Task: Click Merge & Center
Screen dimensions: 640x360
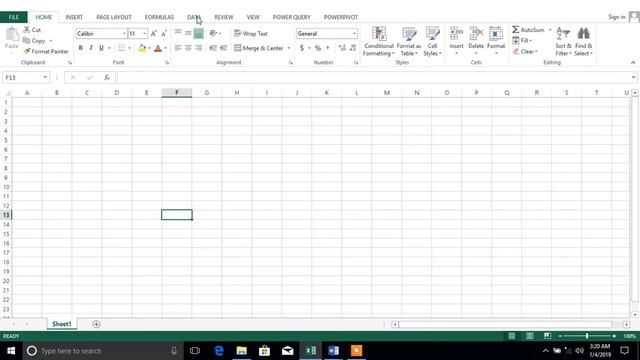Action: click(x=259, y=48)
